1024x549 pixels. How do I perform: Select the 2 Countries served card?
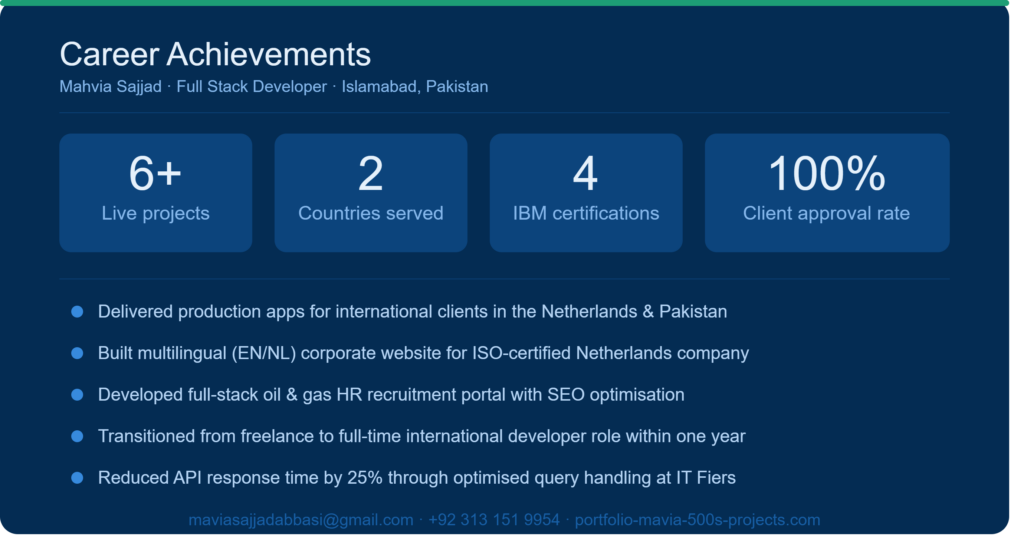tap(371, 193)
